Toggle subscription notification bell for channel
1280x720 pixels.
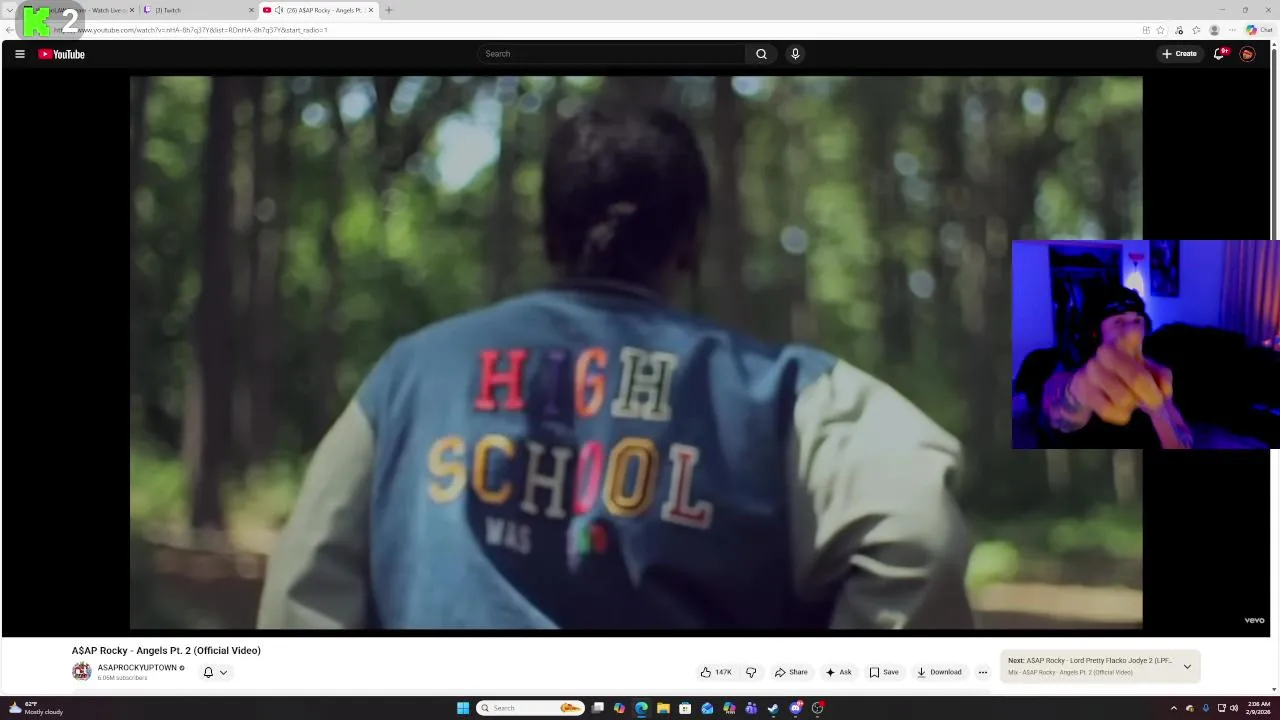208,672
